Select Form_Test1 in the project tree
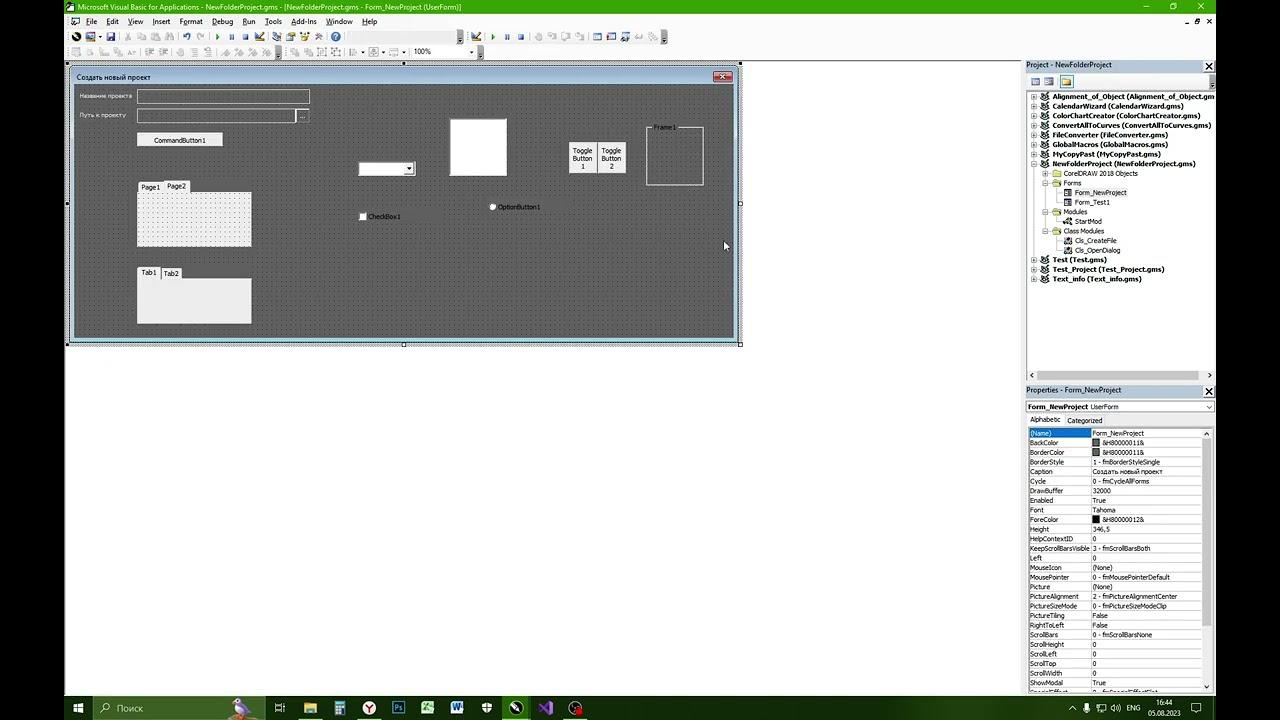This screenshot has height=720, width=1280. point(1092,202)
